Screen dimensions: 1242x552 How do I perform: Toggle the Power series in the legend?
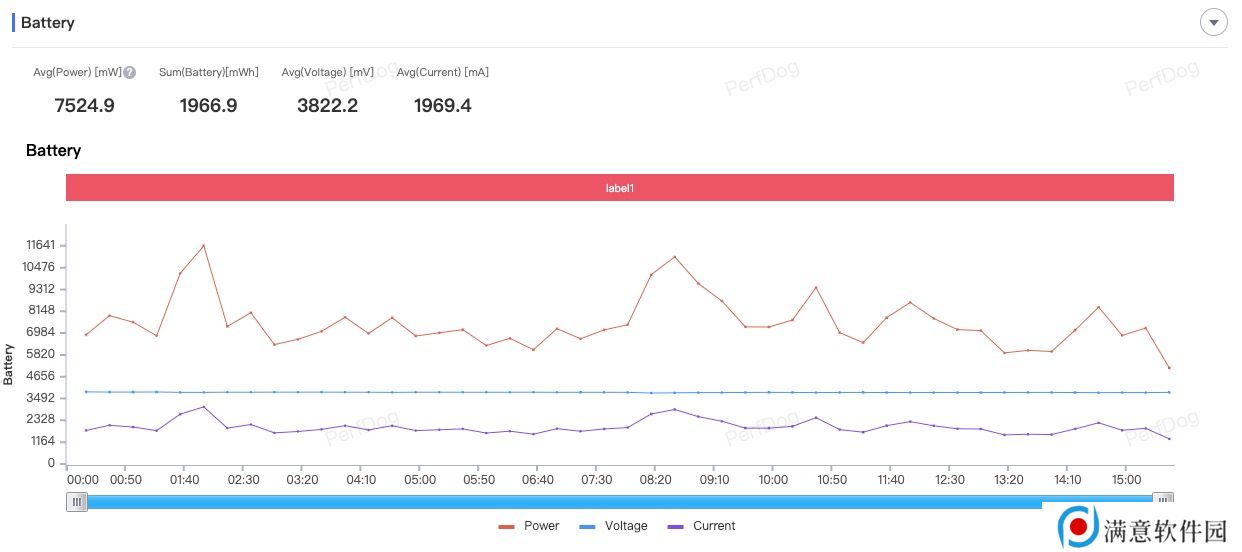coord(529,526)
